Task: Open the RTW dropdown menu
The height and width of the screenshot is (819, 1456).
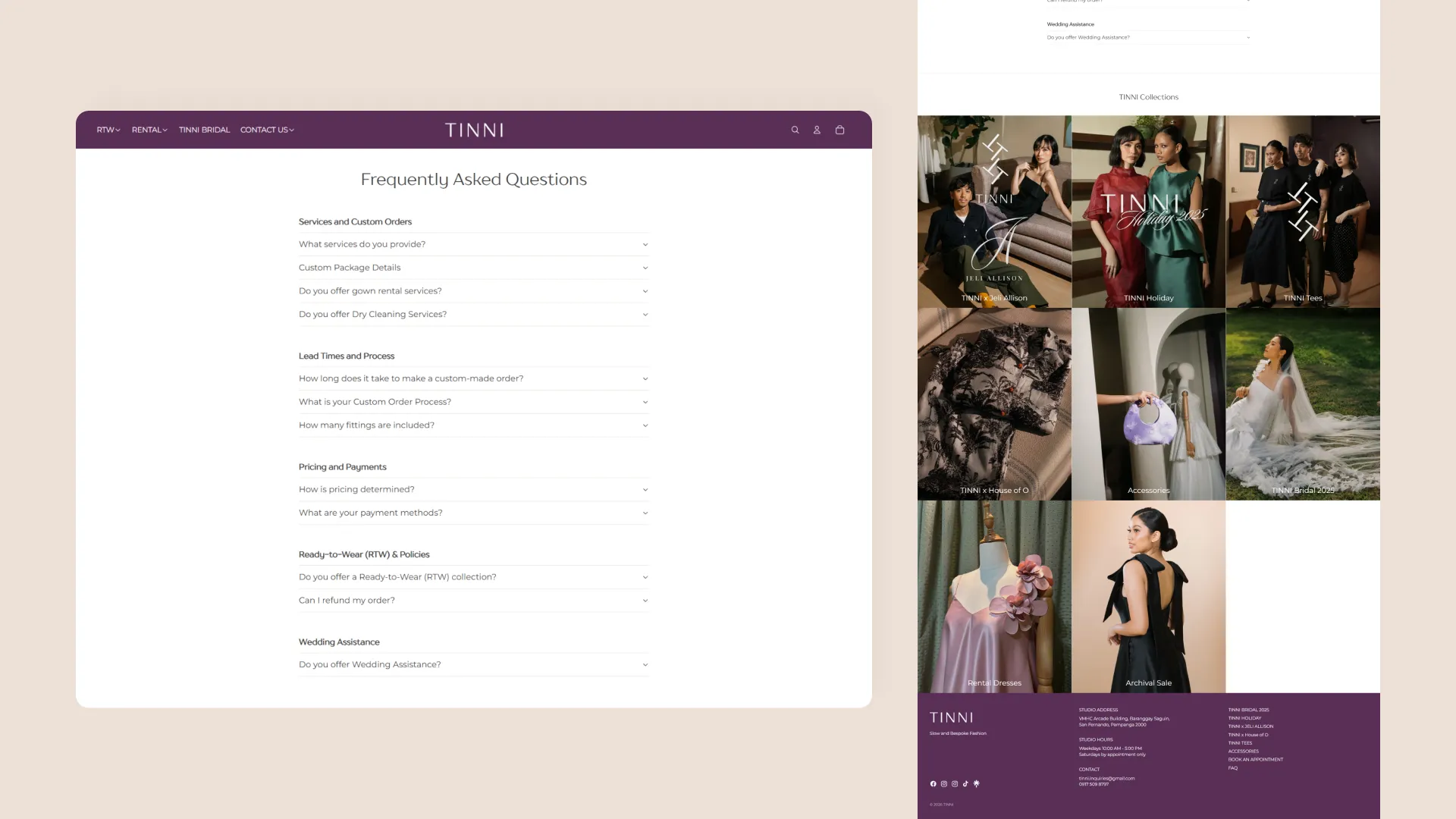Action: coord(108,130)
